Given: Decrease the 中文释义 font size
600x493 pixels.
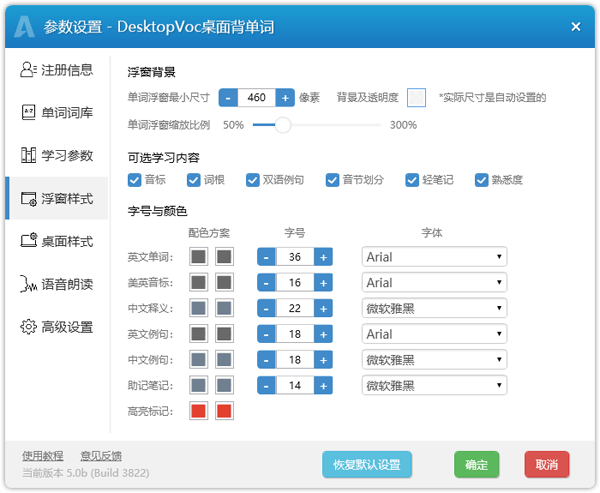Looking at the screenshot, I should coord(266,308).
